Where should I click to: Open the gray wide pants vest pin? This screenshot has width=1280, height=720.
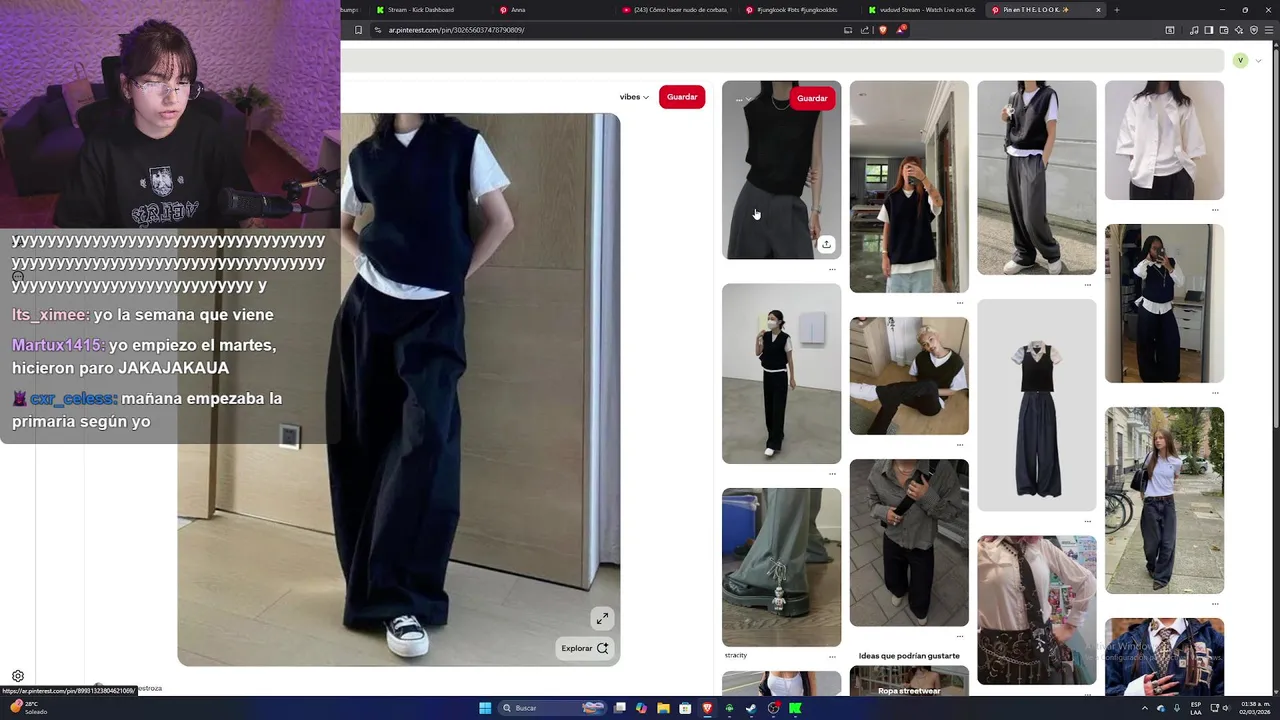pyautogui.click(x=1036, y=177)
